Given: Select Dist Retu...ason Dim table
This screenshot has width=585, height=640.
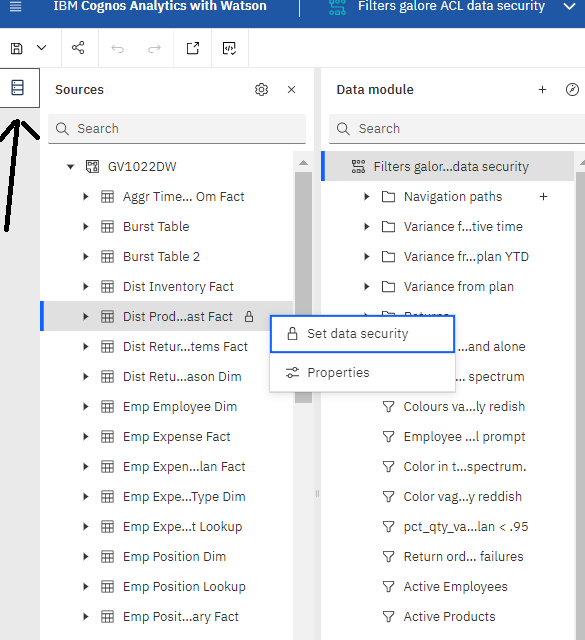Looking at the screenshot, I should [x=182, y=376].
